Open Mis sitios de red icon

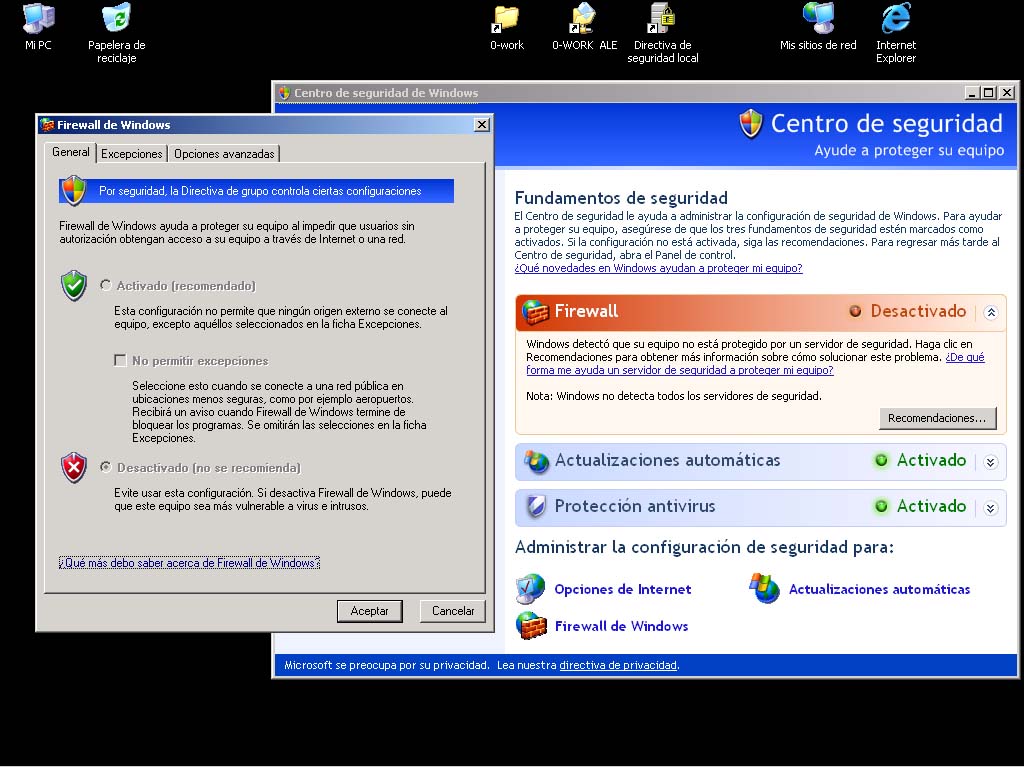818,26
